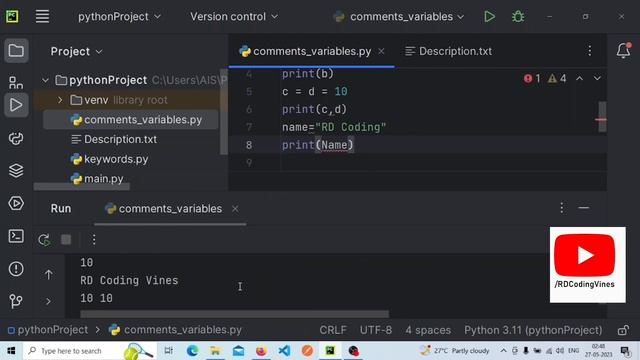Viewport: 640px width, 360px height.
Task: Hide the Run tool window with the dash icon
Action: click(584, 208)
